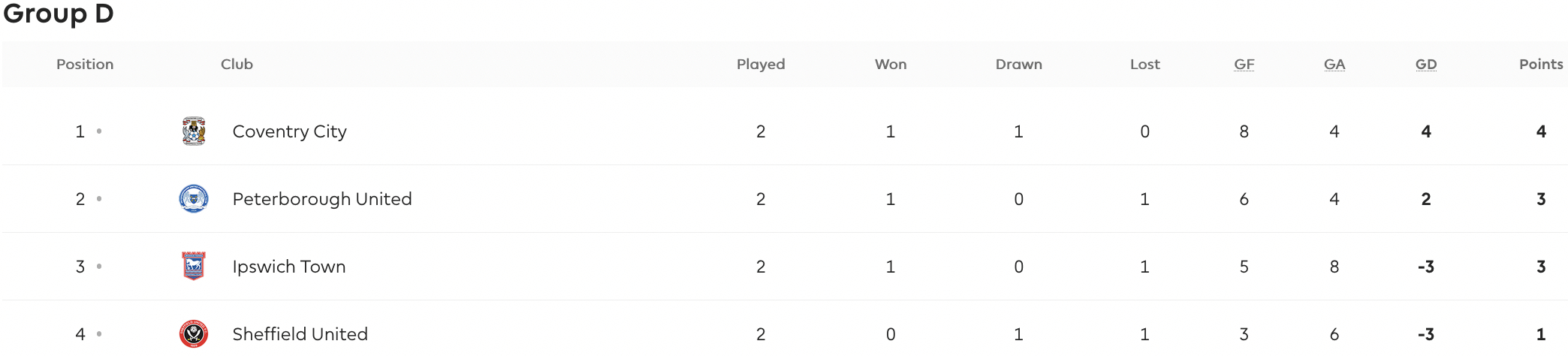The width and height of the screenshot is (1568, 356).
Task: Click the Played column header
Action: [761, 65]
